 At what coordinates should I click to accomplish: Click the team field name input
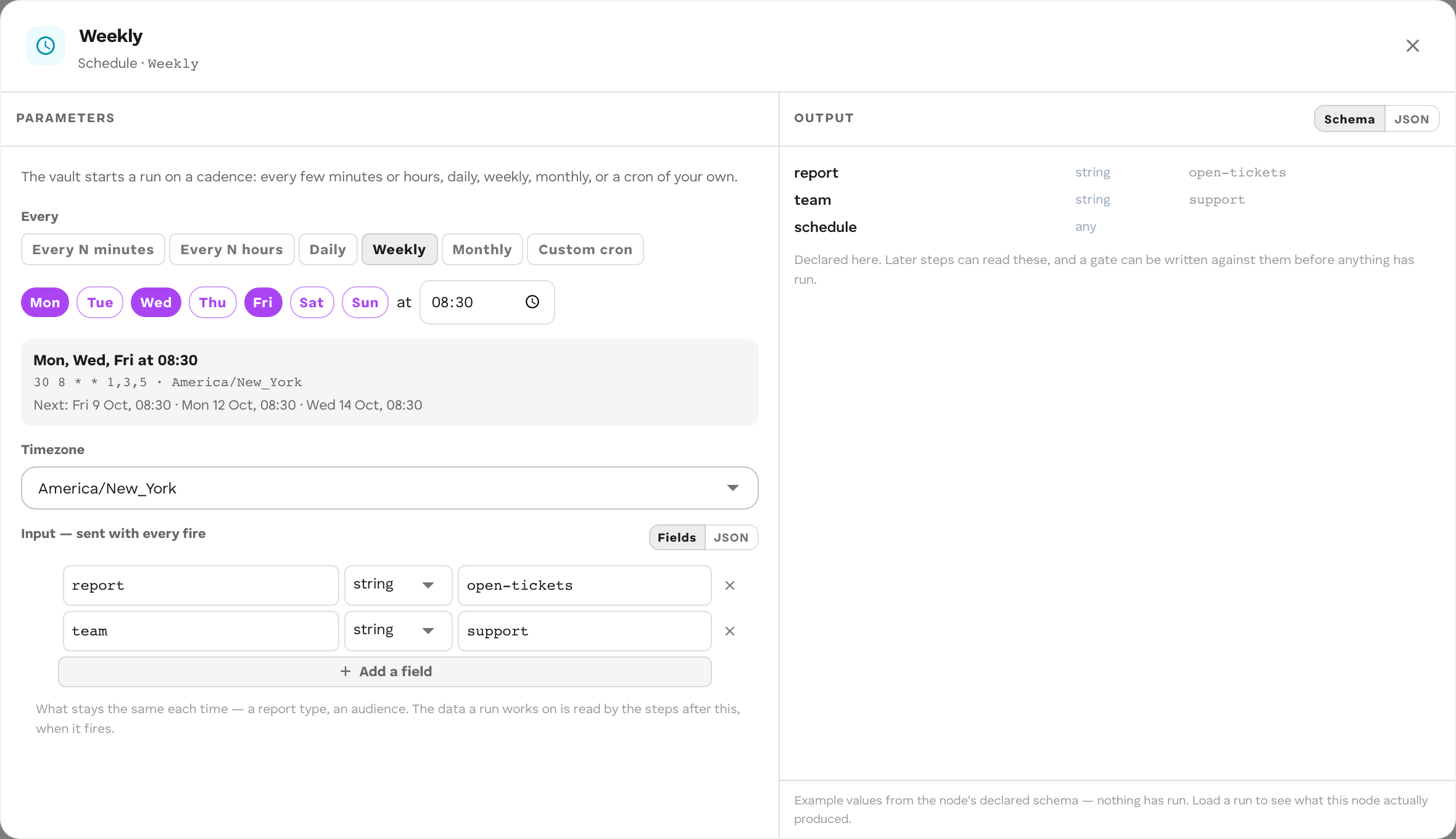pos(201,631)
